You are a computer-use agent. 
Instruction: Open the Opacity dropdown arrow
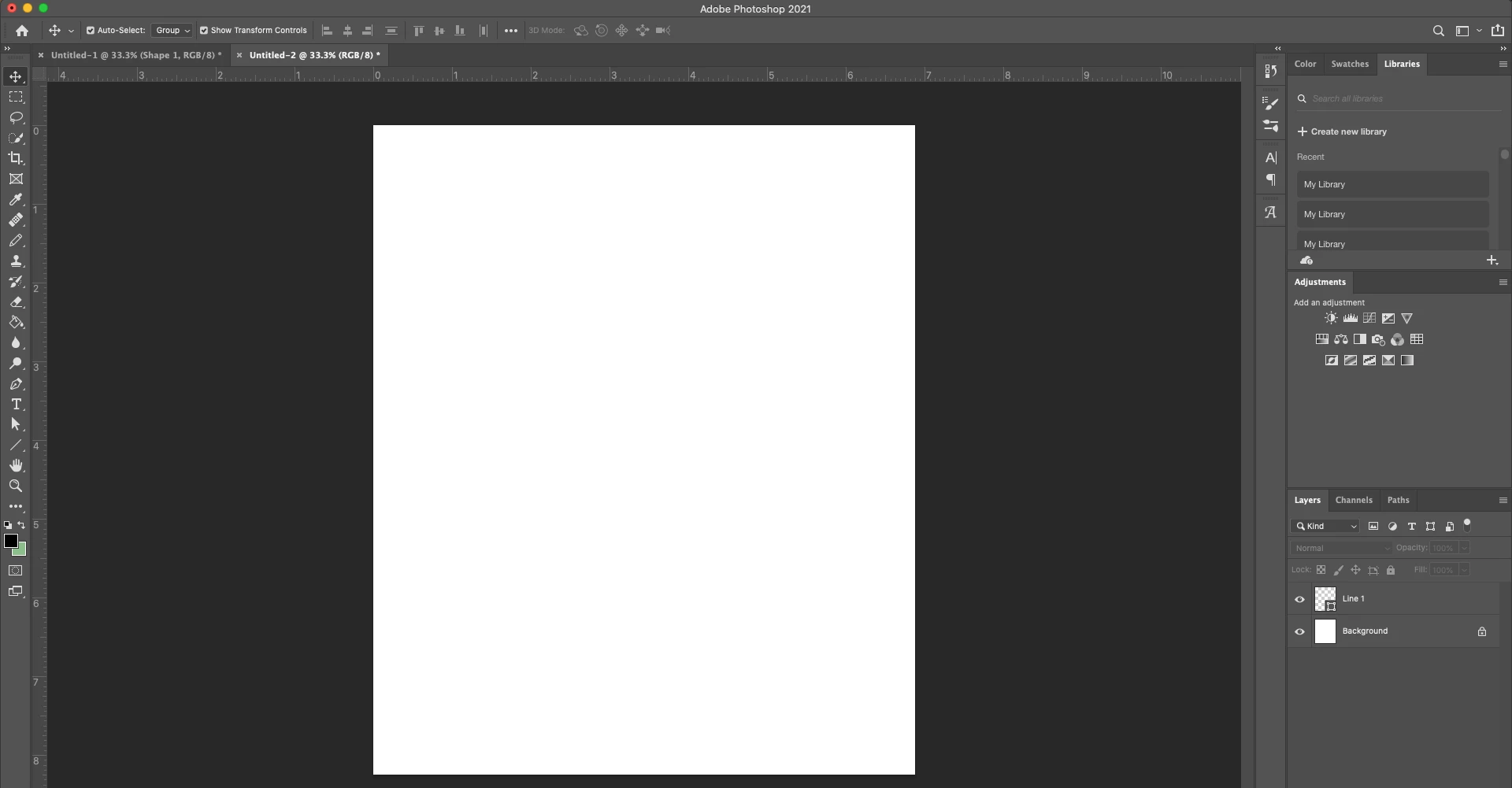pos(1464,548)
